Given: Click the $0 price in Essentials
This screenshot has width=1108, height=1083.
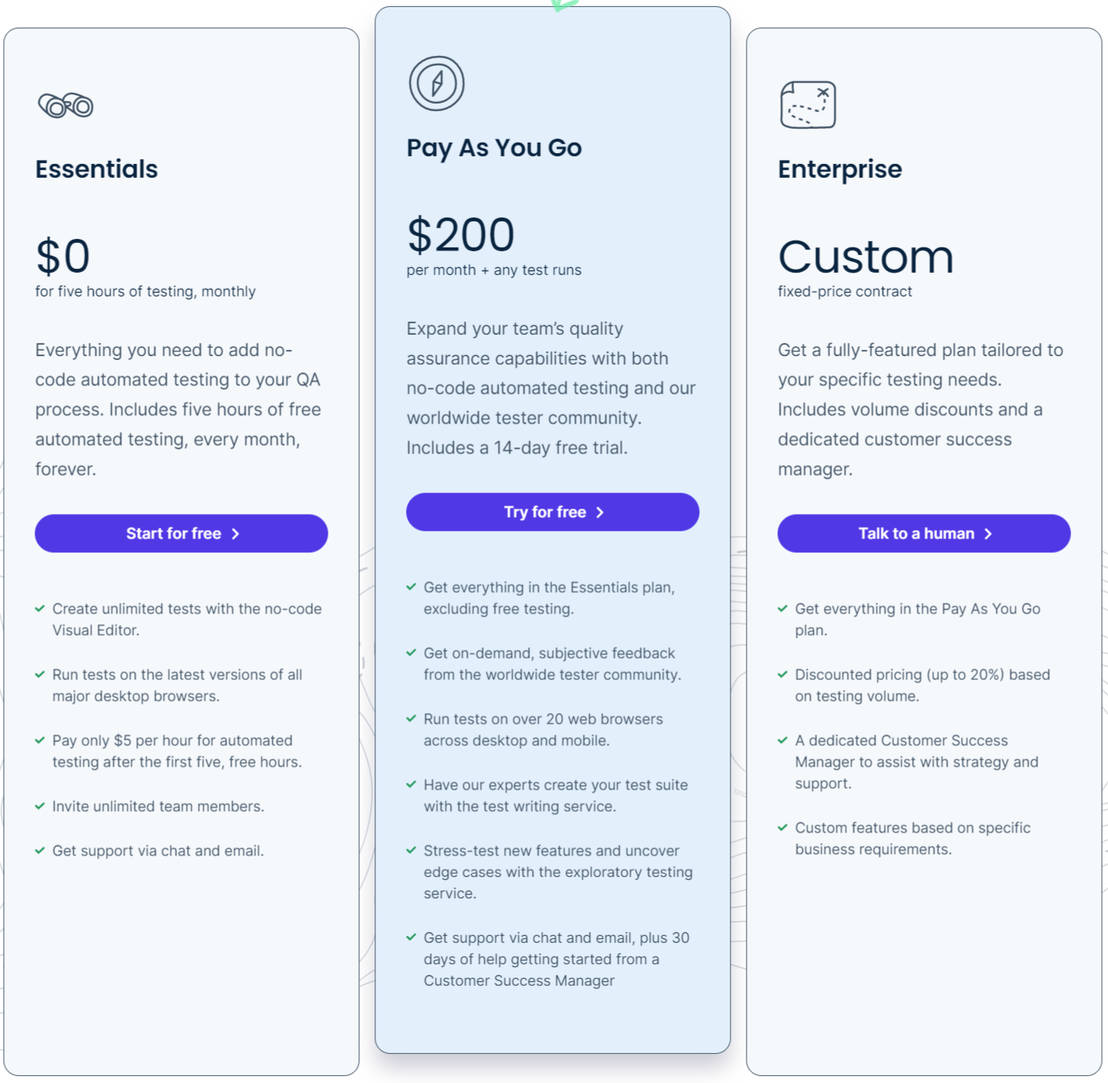Looking at the screenshot, I should click(x=63, y=258).
